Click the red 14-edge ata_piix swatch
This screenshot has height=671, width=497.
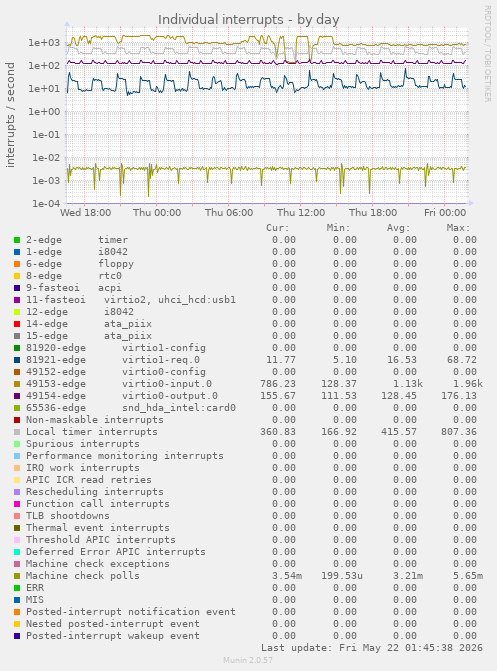[x=17, y=324]
